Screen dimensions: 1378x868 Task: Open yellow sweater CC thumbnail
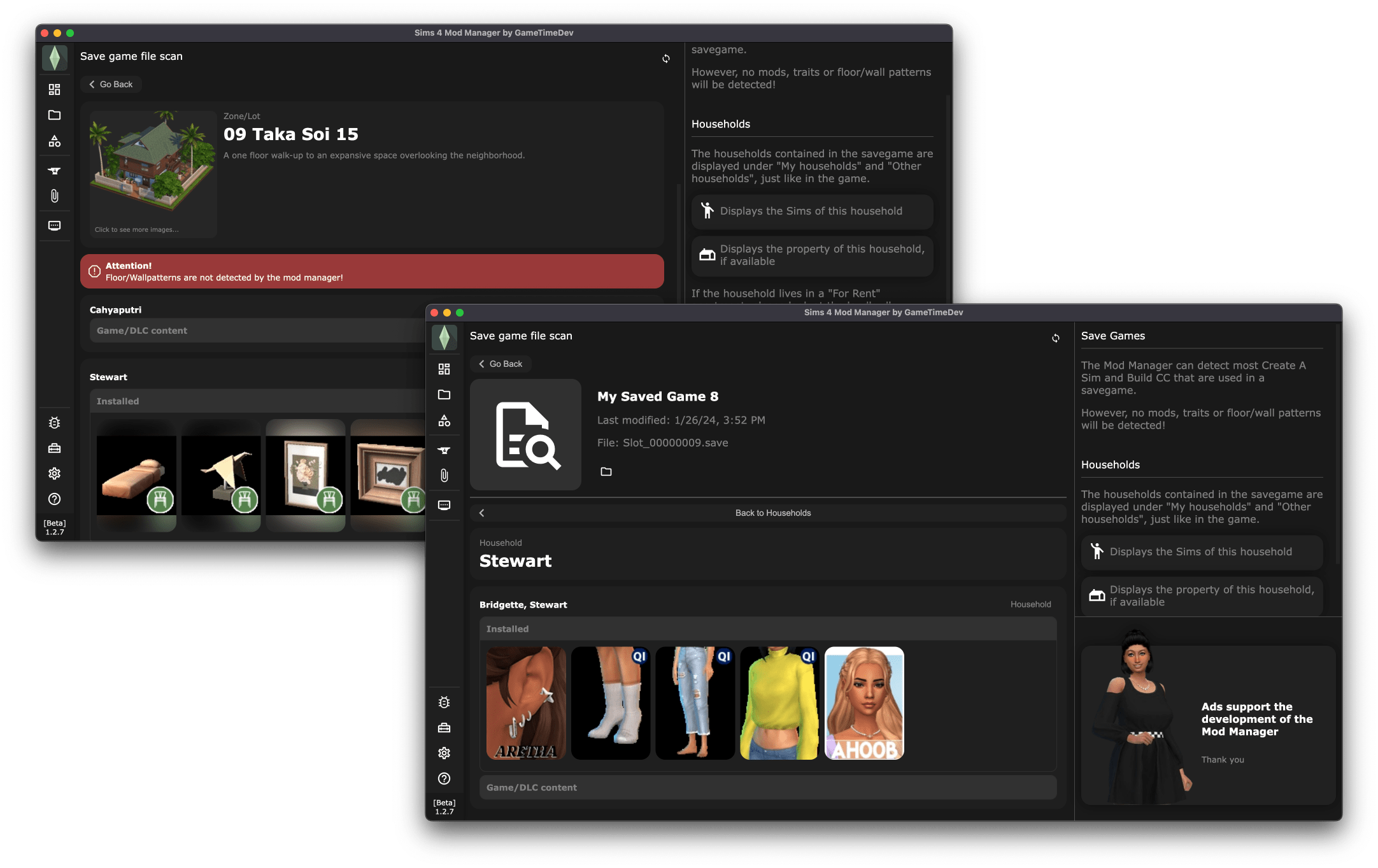pyautogui.click(x=780, y=703)
